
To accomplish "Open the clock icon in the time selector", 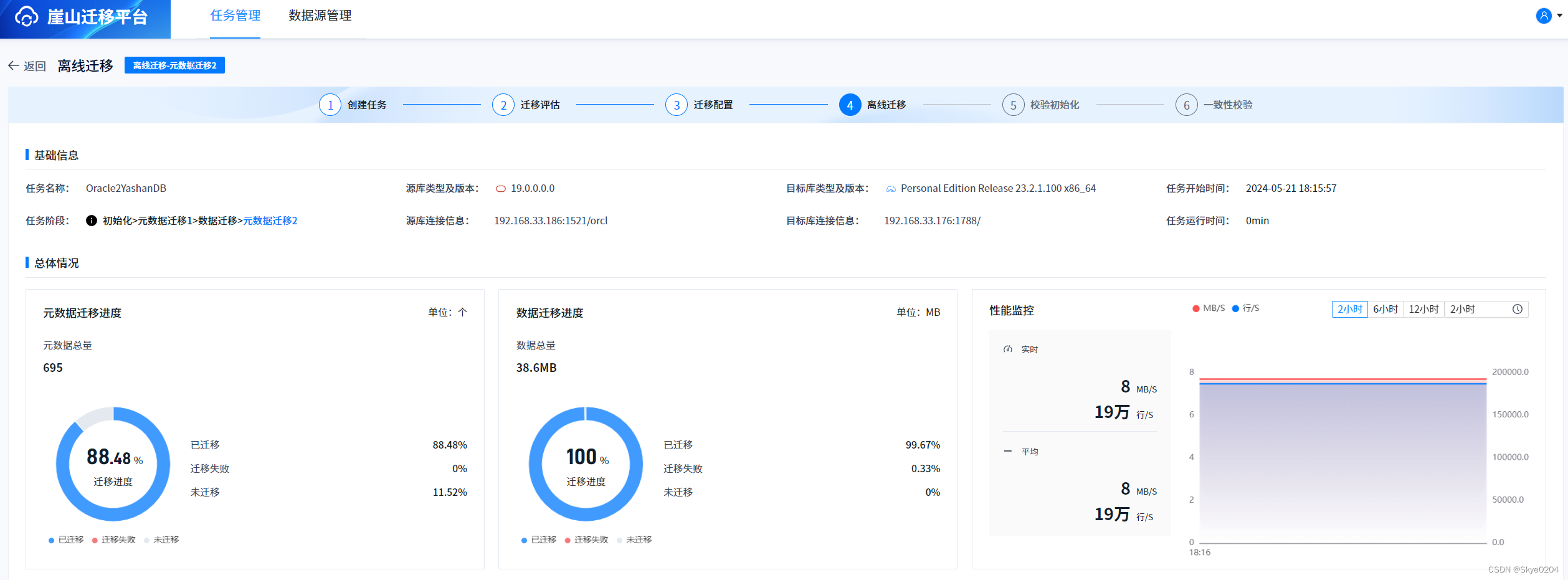I will coord(1518,308).
